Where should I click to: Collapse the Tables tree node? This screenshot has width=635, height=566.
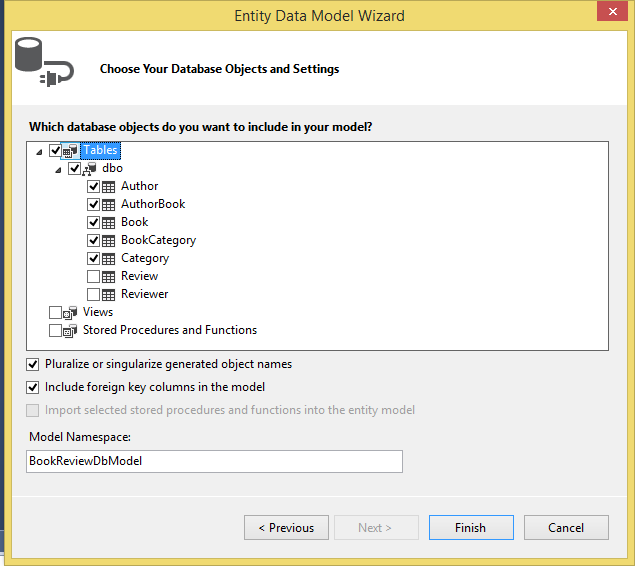pos(39,152)
